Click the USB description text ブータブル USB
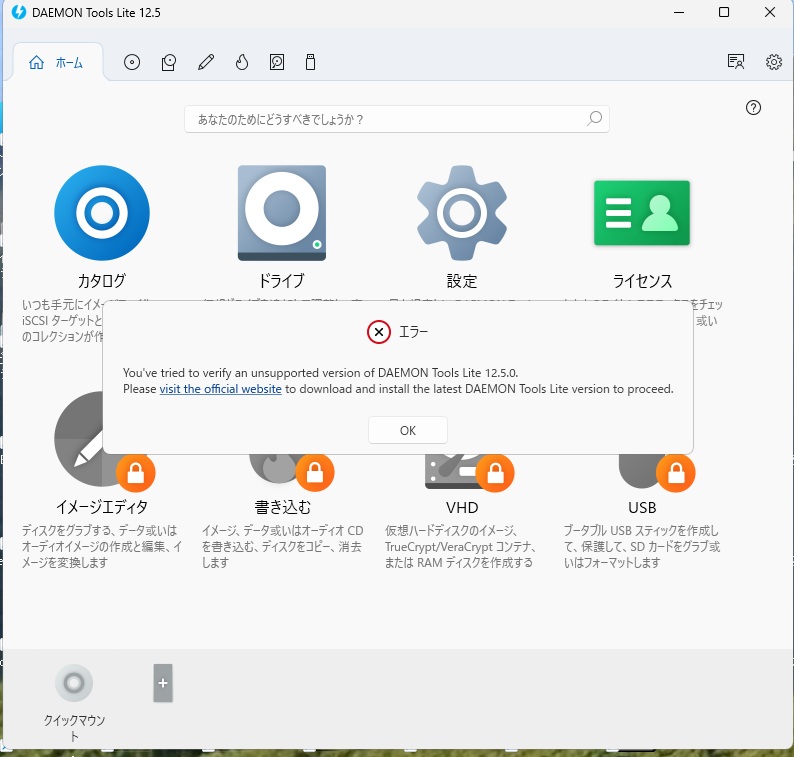Viewport: 794px width, 757px height. click(642, 546)
